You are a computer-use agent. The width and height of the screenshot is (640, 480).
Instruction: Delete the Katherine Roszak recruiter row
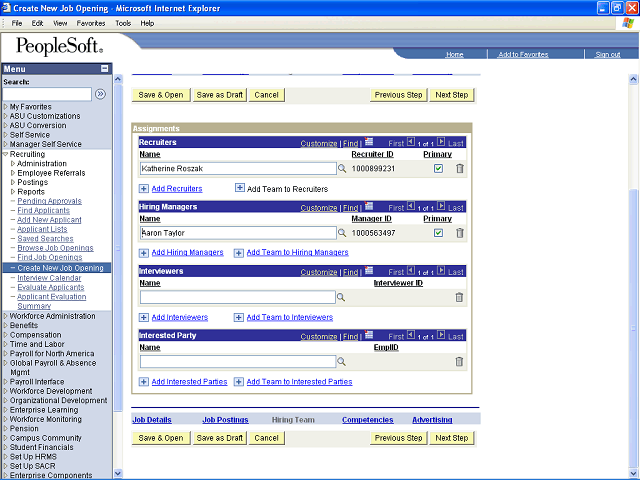click(460, 168)
